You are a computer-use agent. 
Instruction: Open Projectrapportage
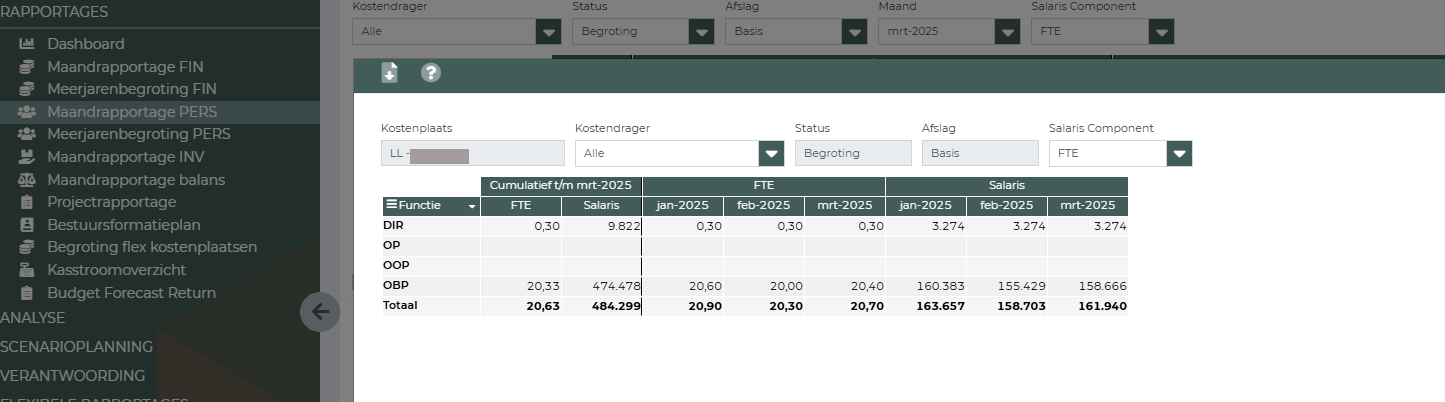(111, 202)
